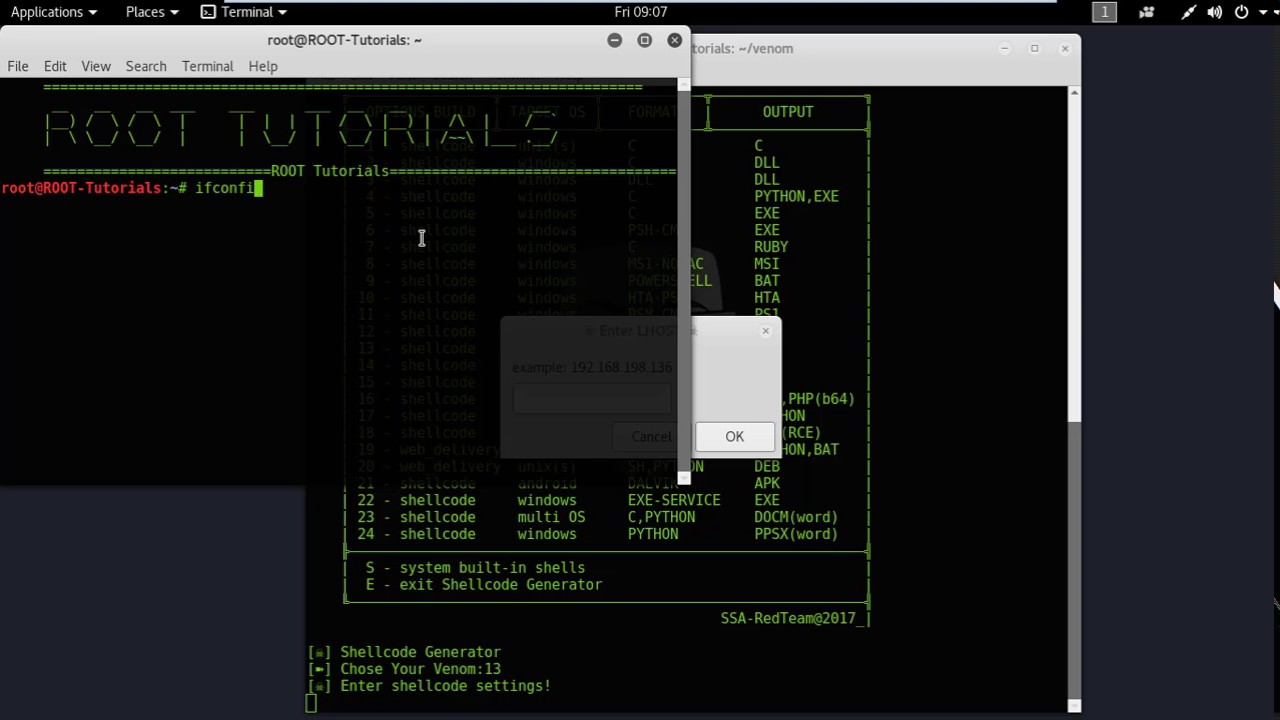The image size is (1280, 720).
Task: Click the 'PYTHON,EXE' output entry
Action: tap(796, 197)
